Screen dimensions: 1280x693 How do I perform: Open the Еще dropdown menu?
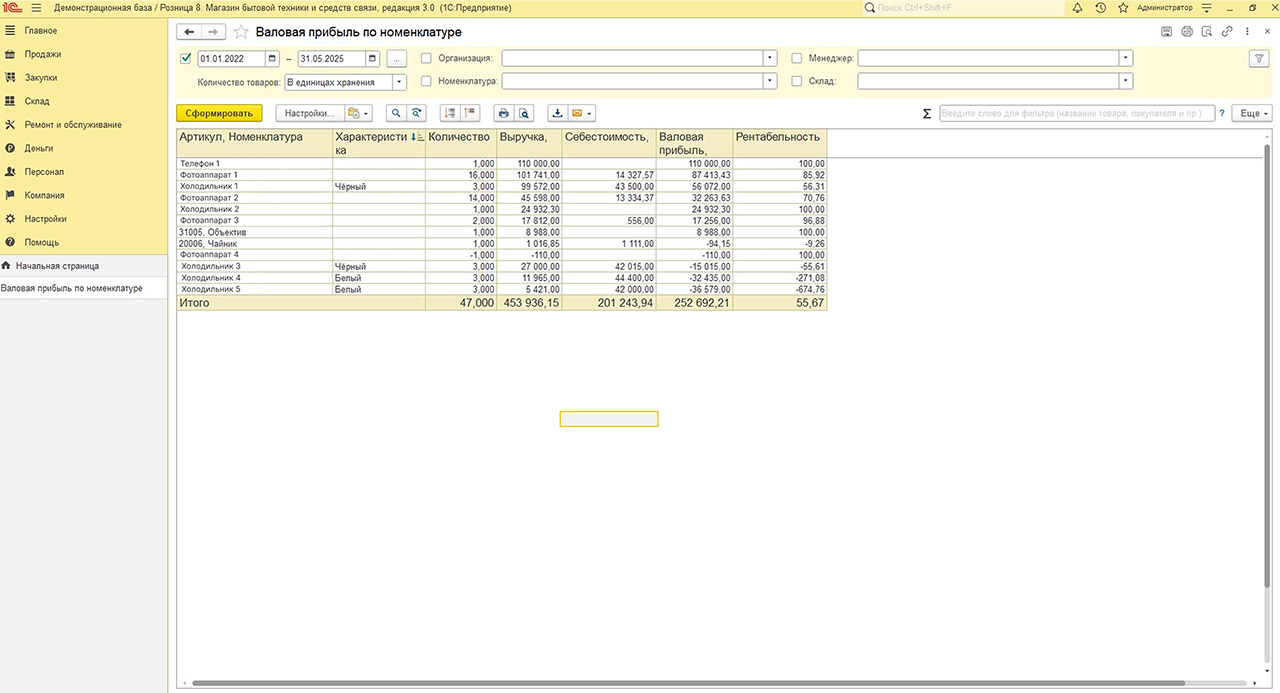click(x=1252, y=114)
